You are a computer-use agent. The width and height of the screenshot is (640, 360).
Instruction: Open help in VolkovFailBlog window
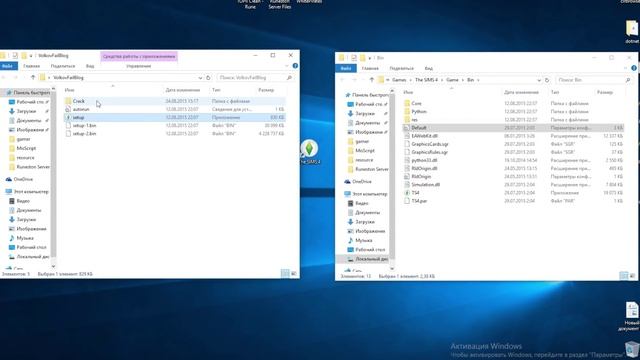click(x=295, y=66)
